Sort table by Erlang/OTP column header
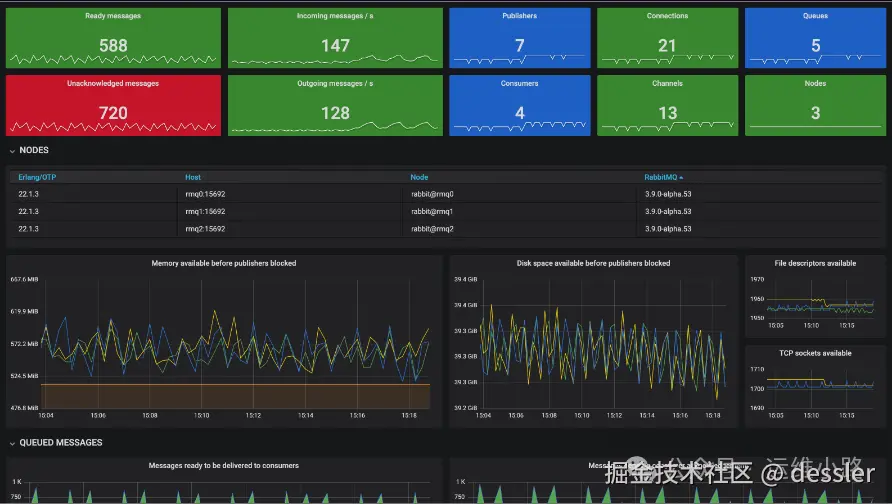Viewport: 892px width, 504px height. coord(37,177)
